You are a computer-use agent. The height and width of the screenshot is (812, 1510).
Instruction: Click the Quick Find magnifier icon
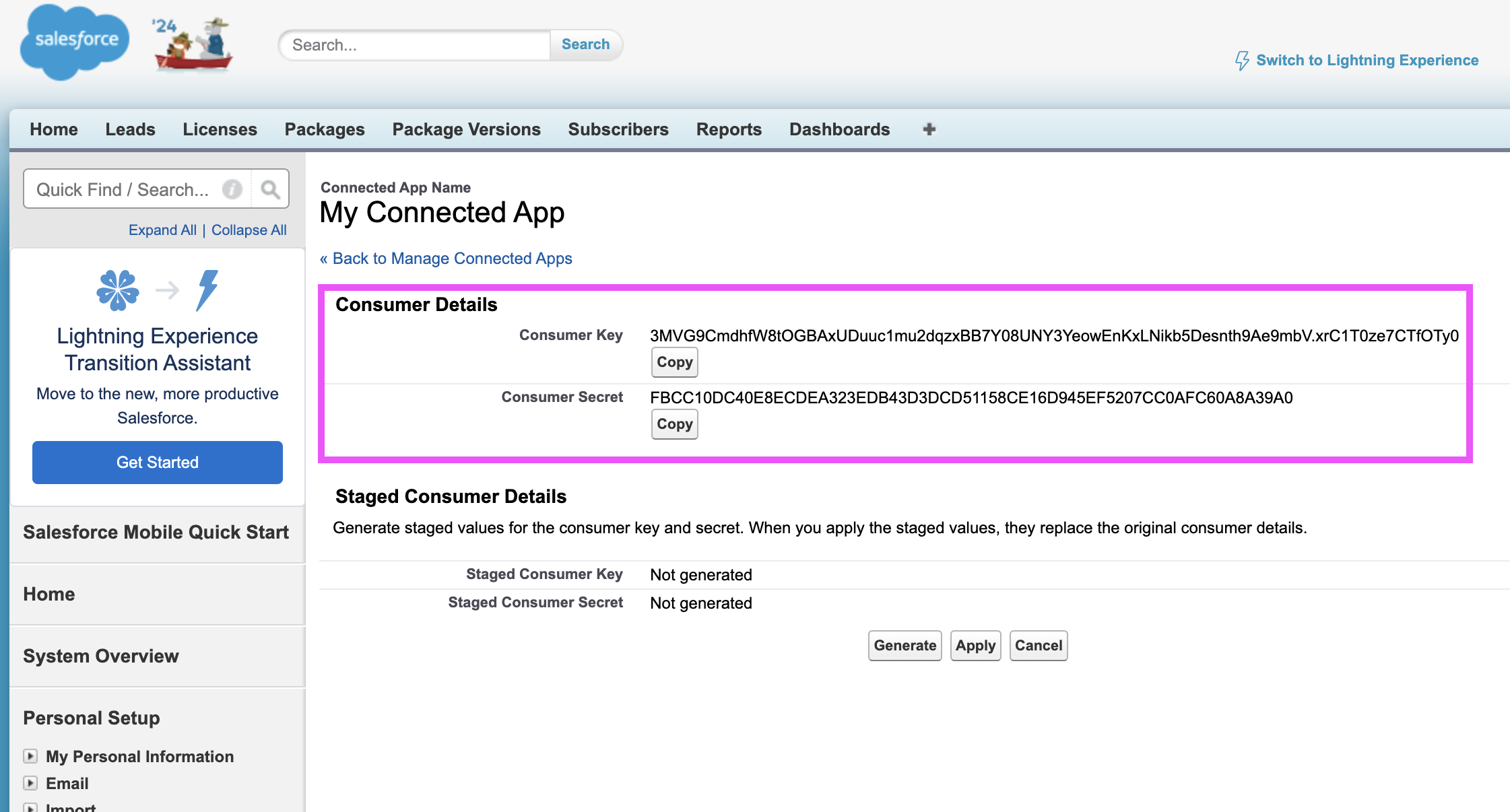[270, 189]
